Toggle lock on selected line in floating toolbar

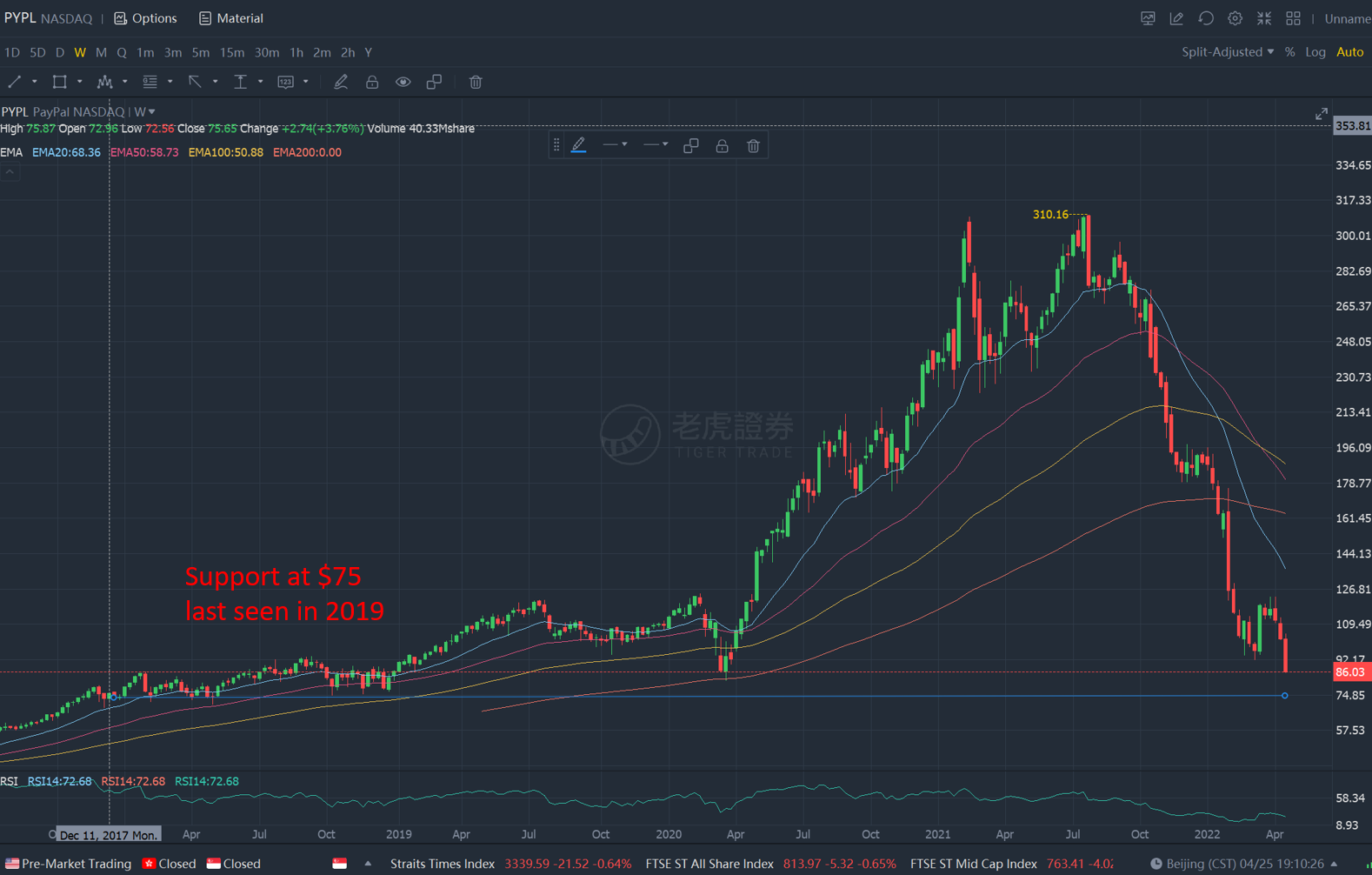722,146
